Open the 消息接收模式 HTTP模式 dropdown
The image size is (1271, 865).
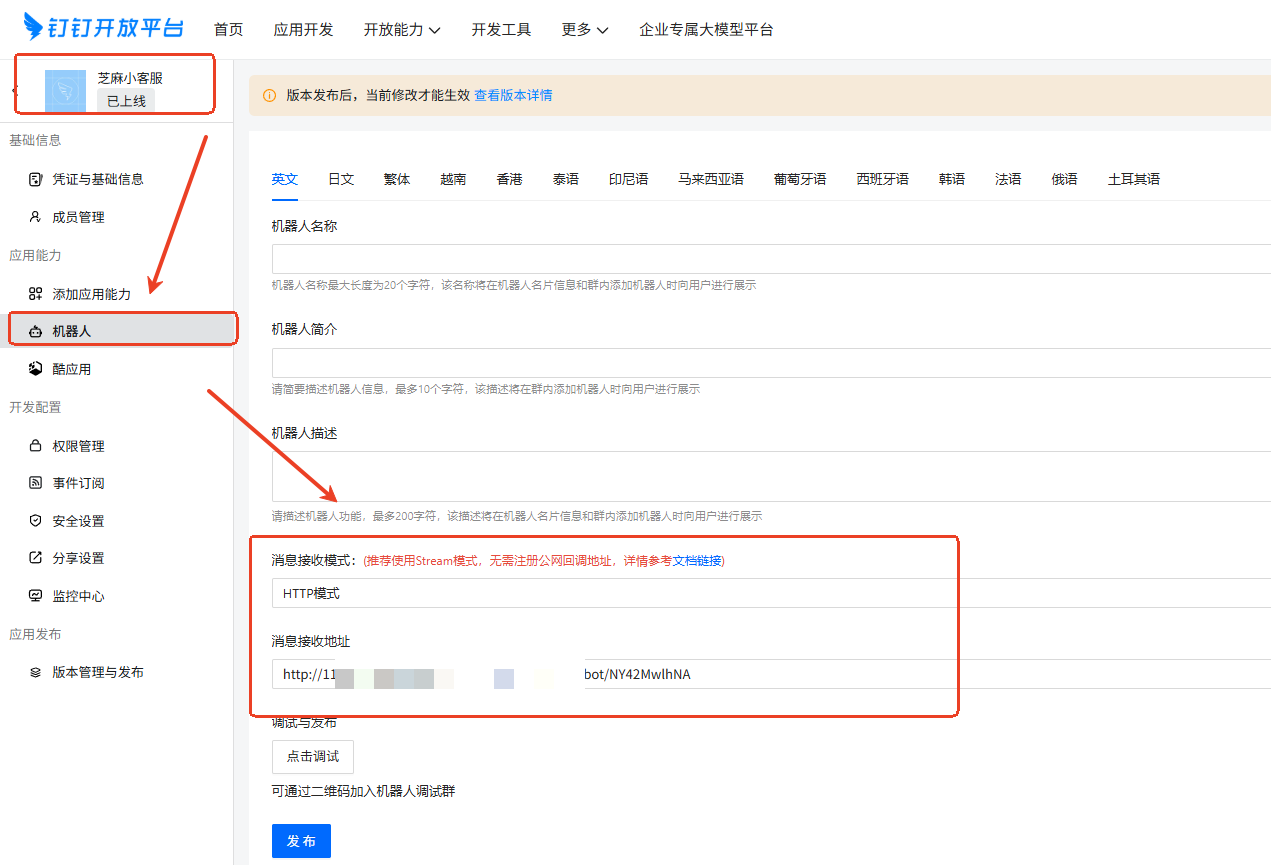(771, 593)
